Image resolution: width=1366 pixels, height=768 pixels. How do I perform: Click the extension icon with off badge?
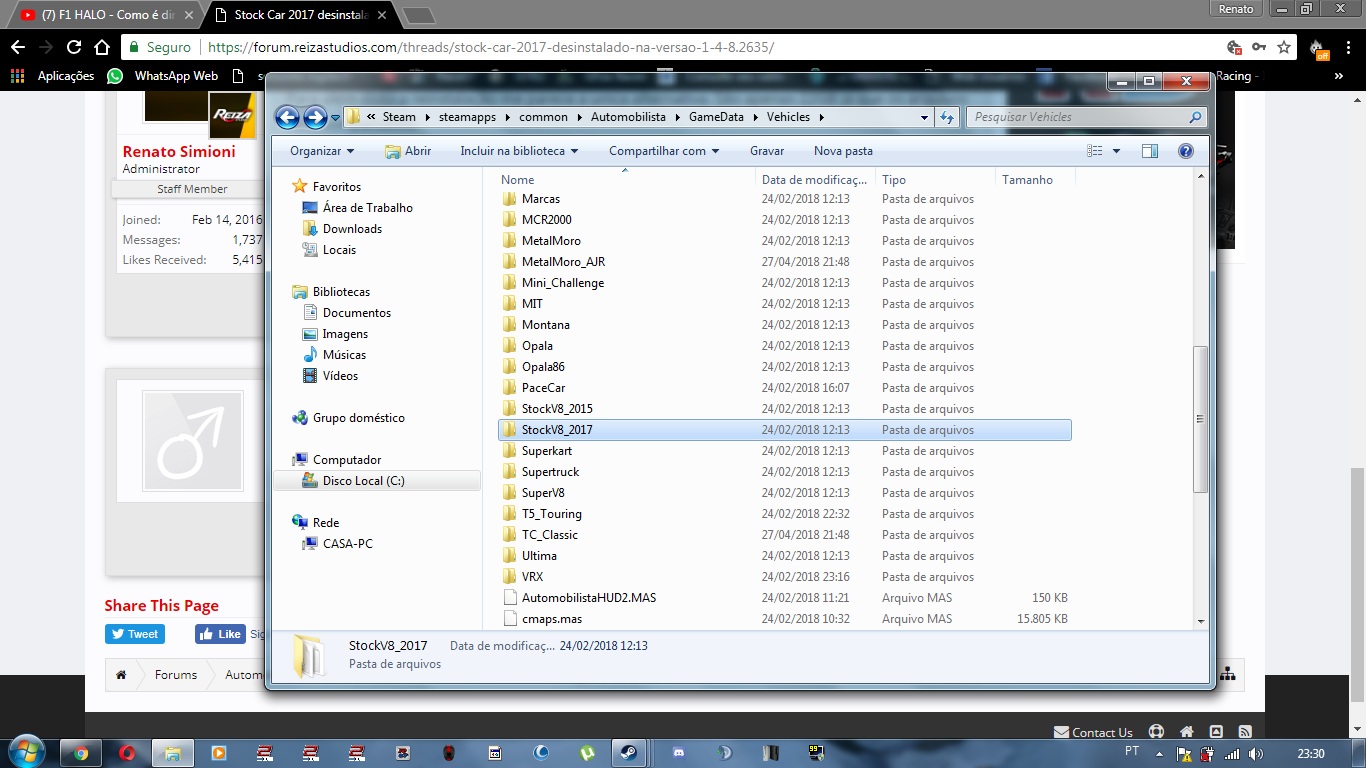(x=1318, y=48)
